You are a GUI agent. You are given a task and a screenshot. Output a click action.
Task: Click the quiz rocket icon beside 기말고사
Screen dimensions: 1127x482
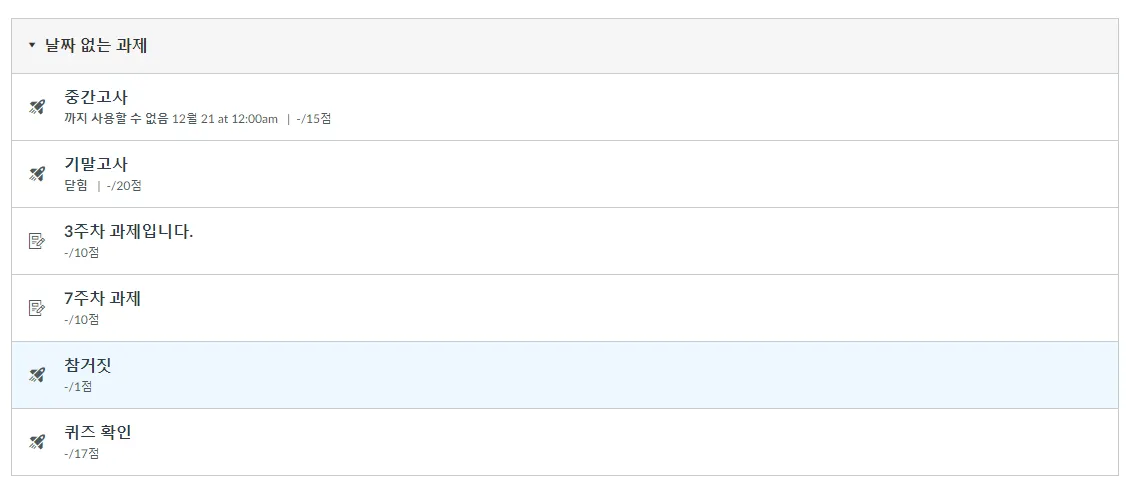(x=37, y=174)
